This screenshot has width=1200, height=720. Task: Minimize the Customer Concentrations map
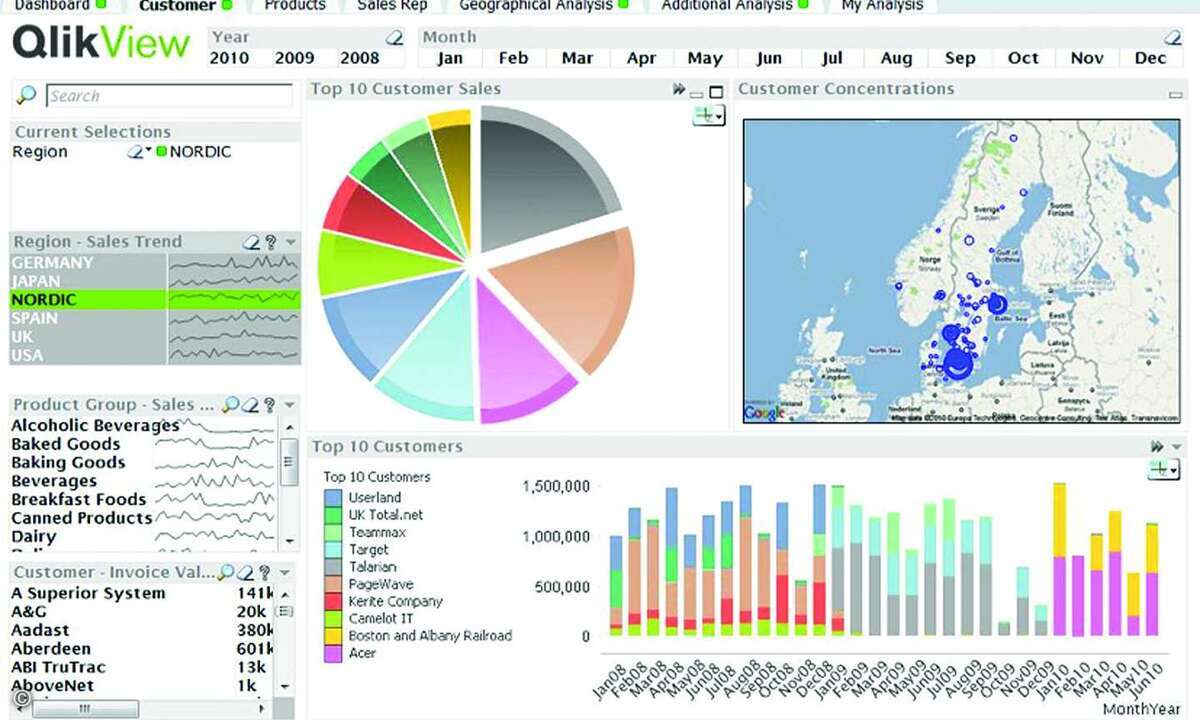(x=1175, y=94)
